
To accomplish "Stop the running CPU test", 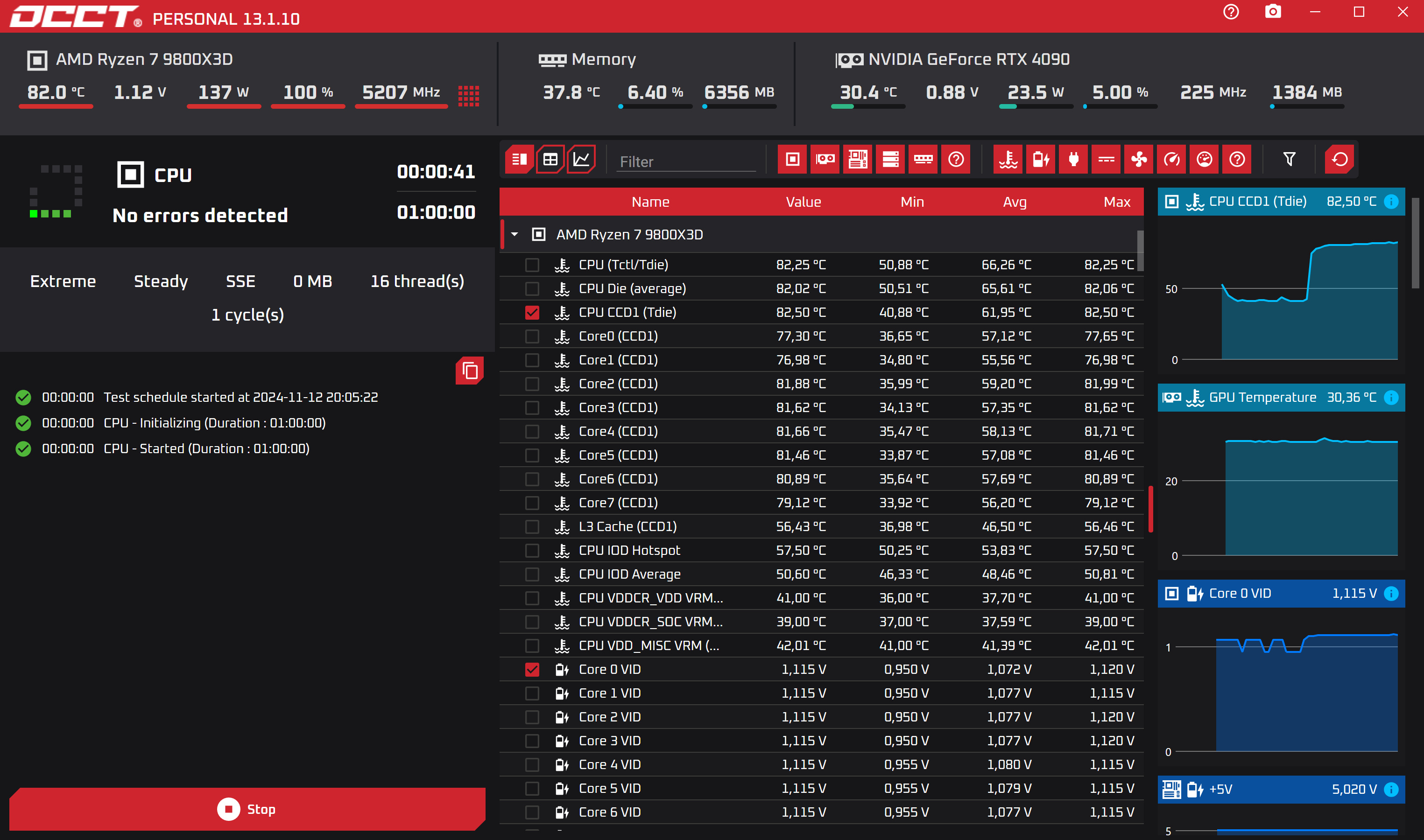I will point(247,810).
